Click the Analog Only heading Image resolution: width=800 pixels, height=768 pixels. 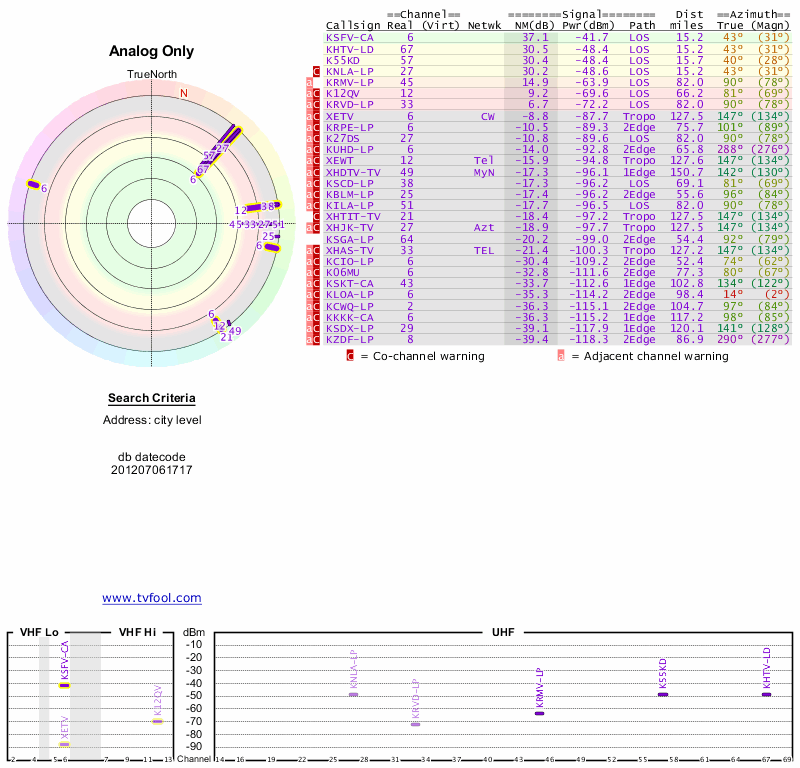click(152, 51)
